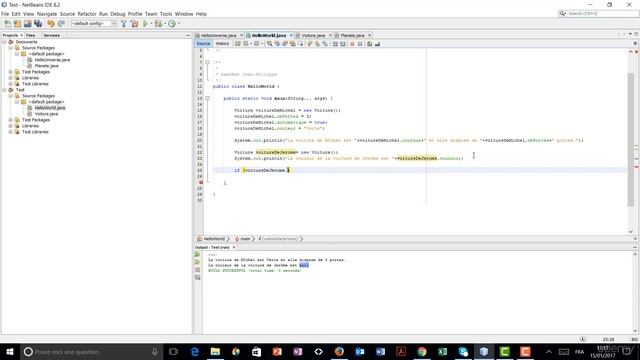Click the Redo arrow icon
The width and height of the screenshot is (640, 360).
(61, 24)
